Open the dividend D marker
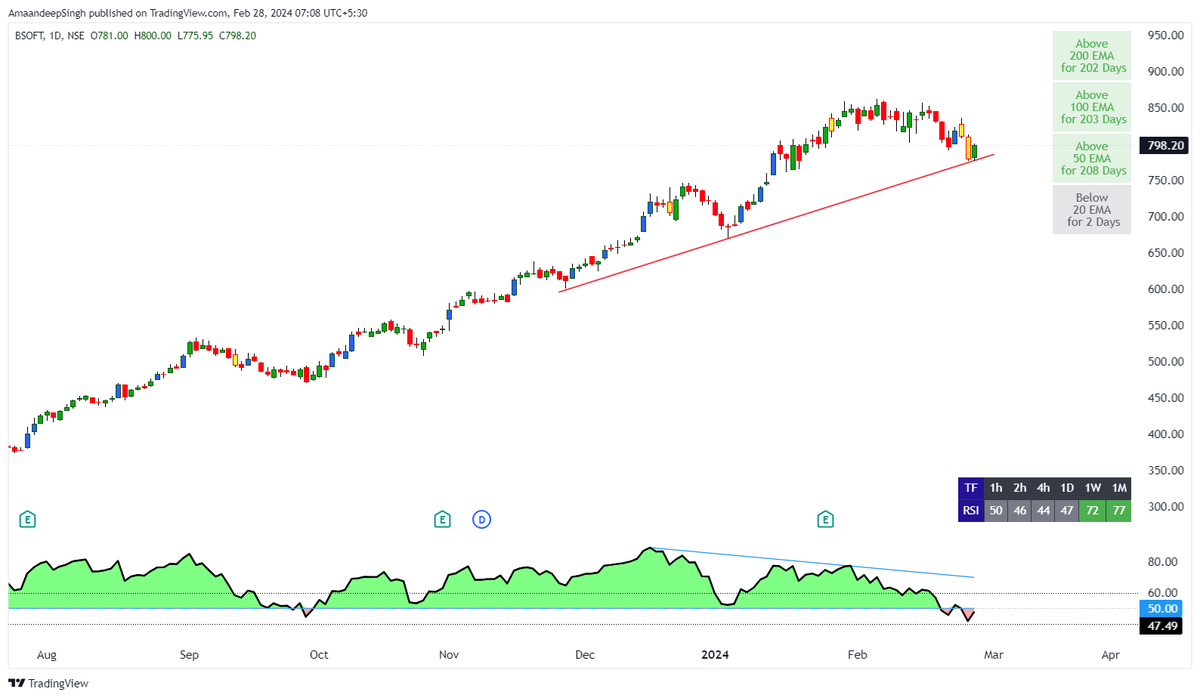This screenshot has width=1200, height=698. tap(481, 519)
